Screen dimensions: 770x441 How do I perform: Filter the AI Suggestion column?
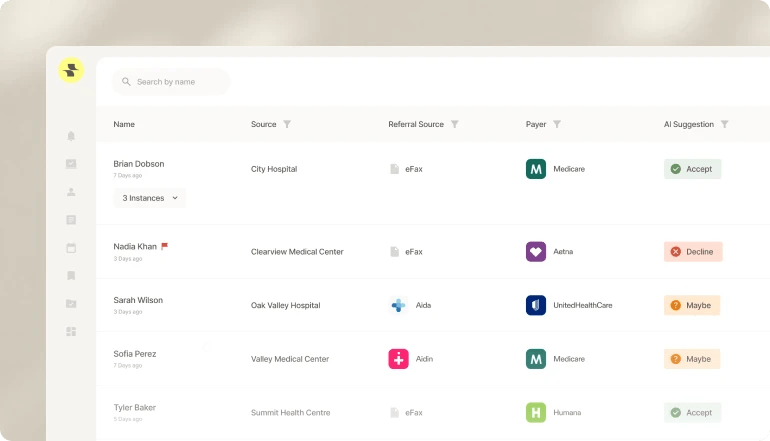(x=724, y=124)
